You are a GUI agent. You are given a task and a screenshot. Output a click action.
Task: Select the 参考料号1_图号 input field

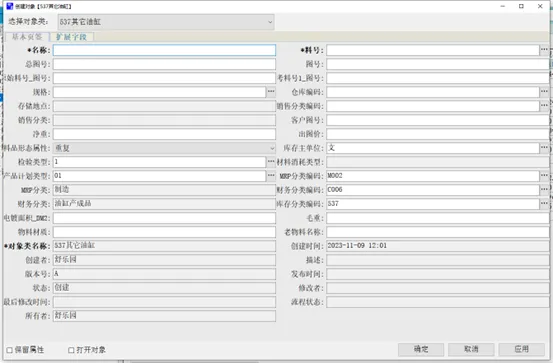click(438, 78)
